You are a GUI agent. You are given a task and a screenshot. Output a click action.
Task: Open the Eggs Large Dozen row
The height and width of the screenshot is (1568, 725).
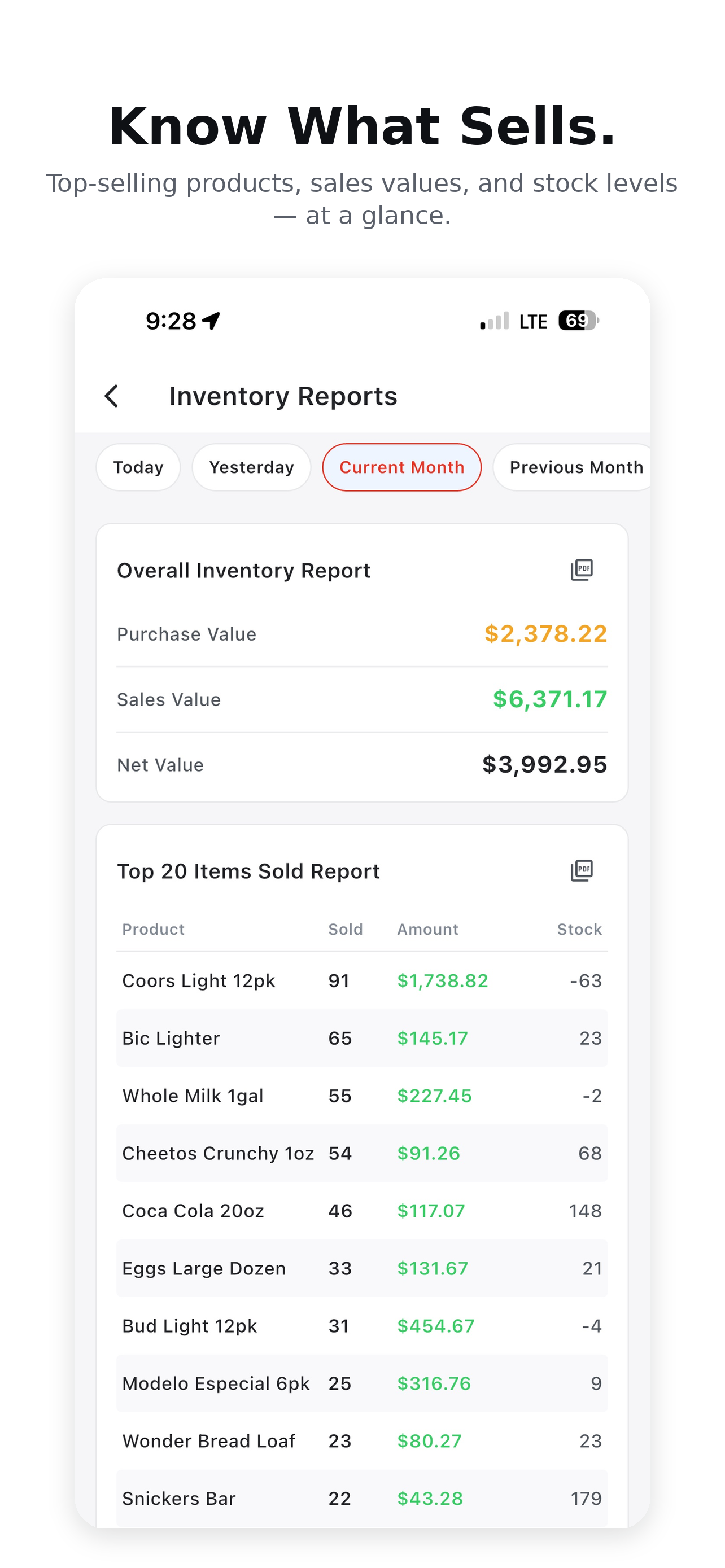[x=362, y=1268]
